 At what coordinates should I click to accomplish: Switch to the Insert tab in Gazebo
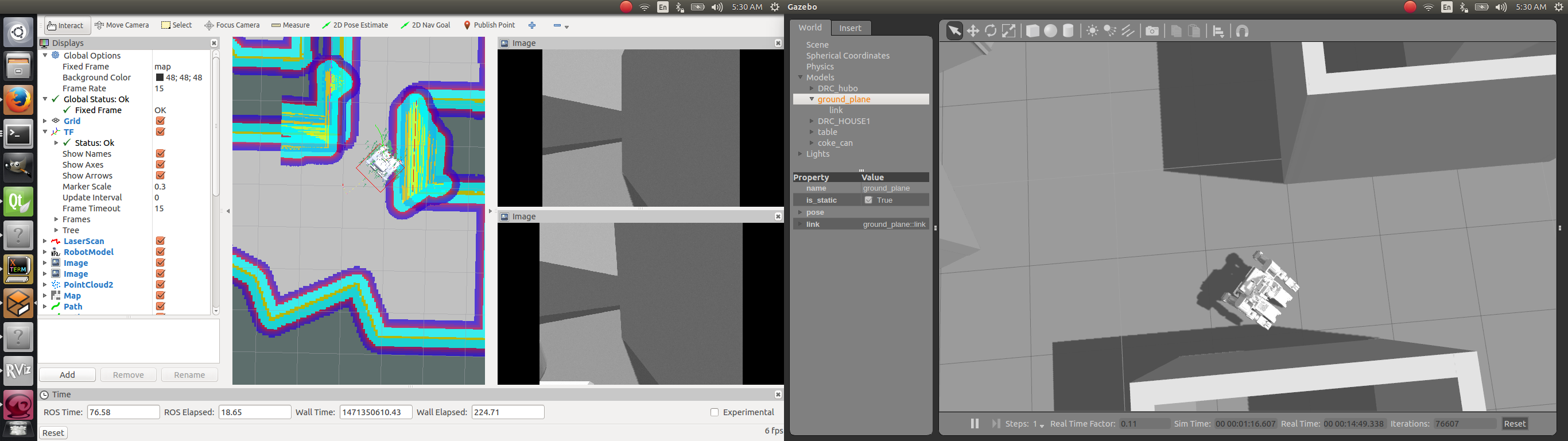click(x=851, y=28)
